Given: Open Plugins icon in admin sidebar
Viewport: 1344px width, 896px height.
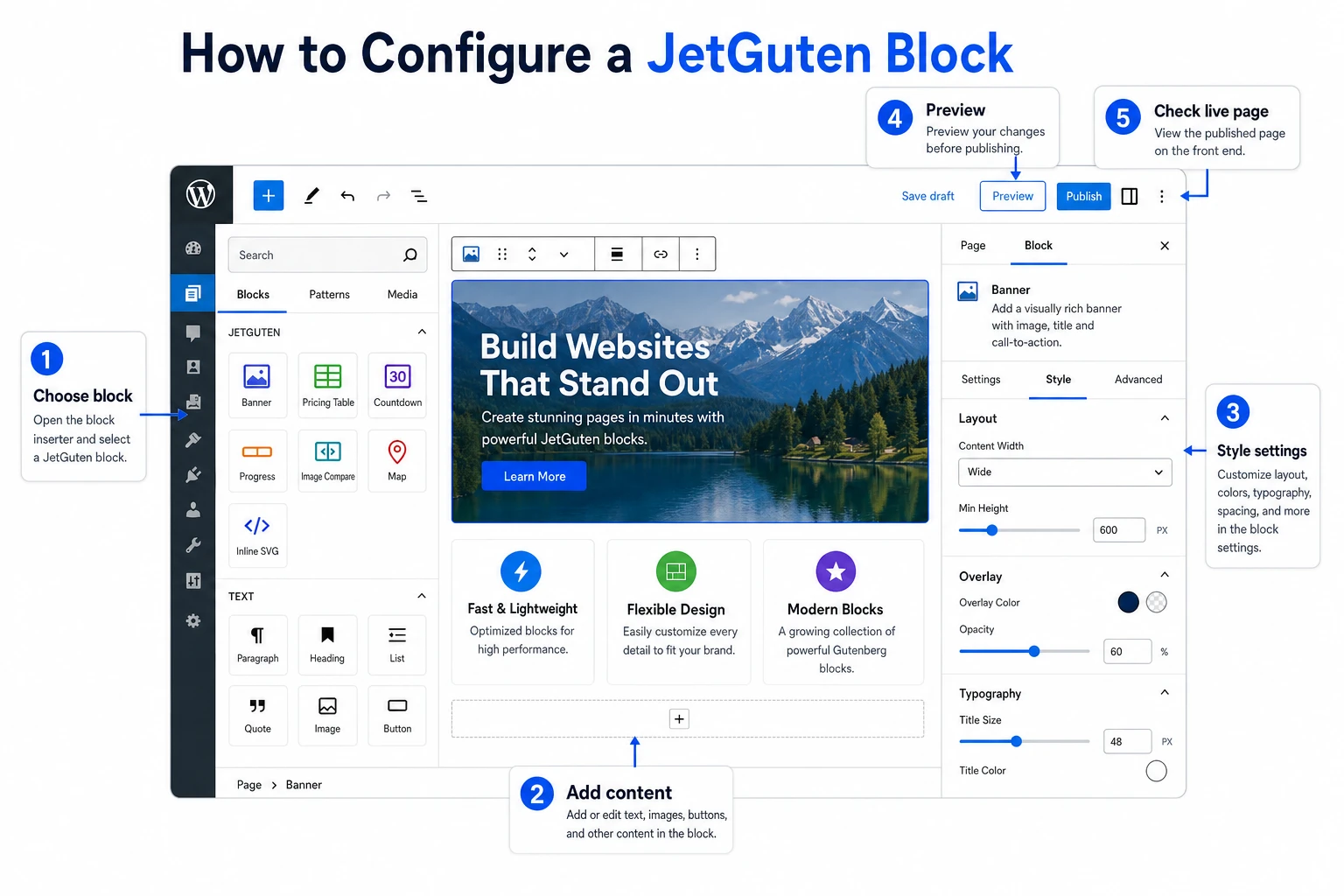Looking at the screenshot, I should pos(193,474).
